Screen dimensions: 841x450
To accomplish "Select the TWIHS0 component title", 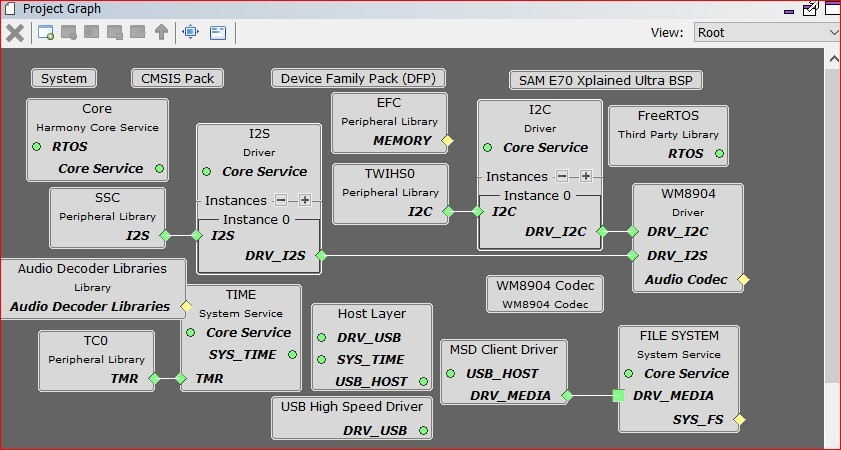I will (390, 174).
